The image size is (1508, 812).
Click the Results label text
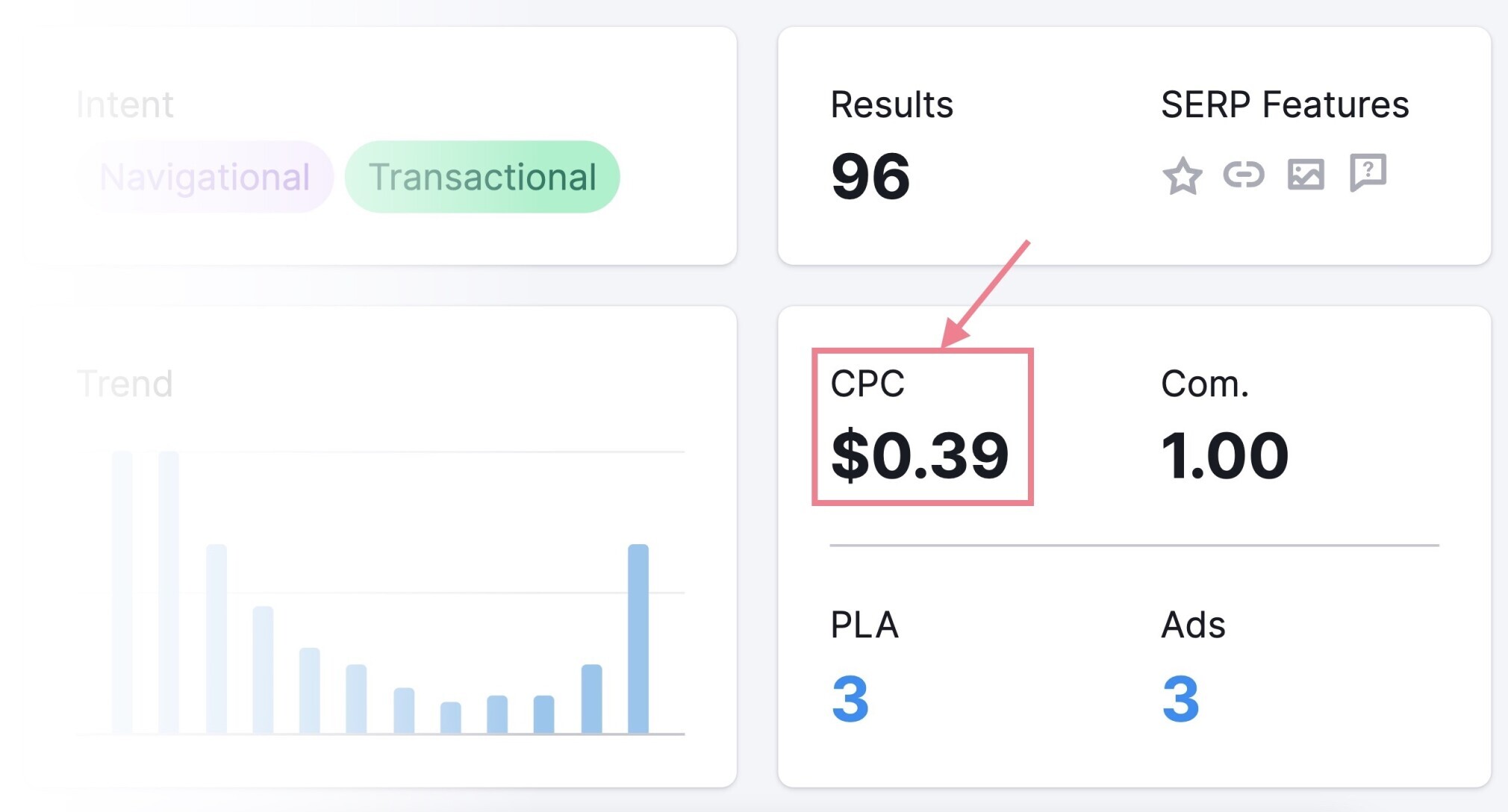point(892,104)
